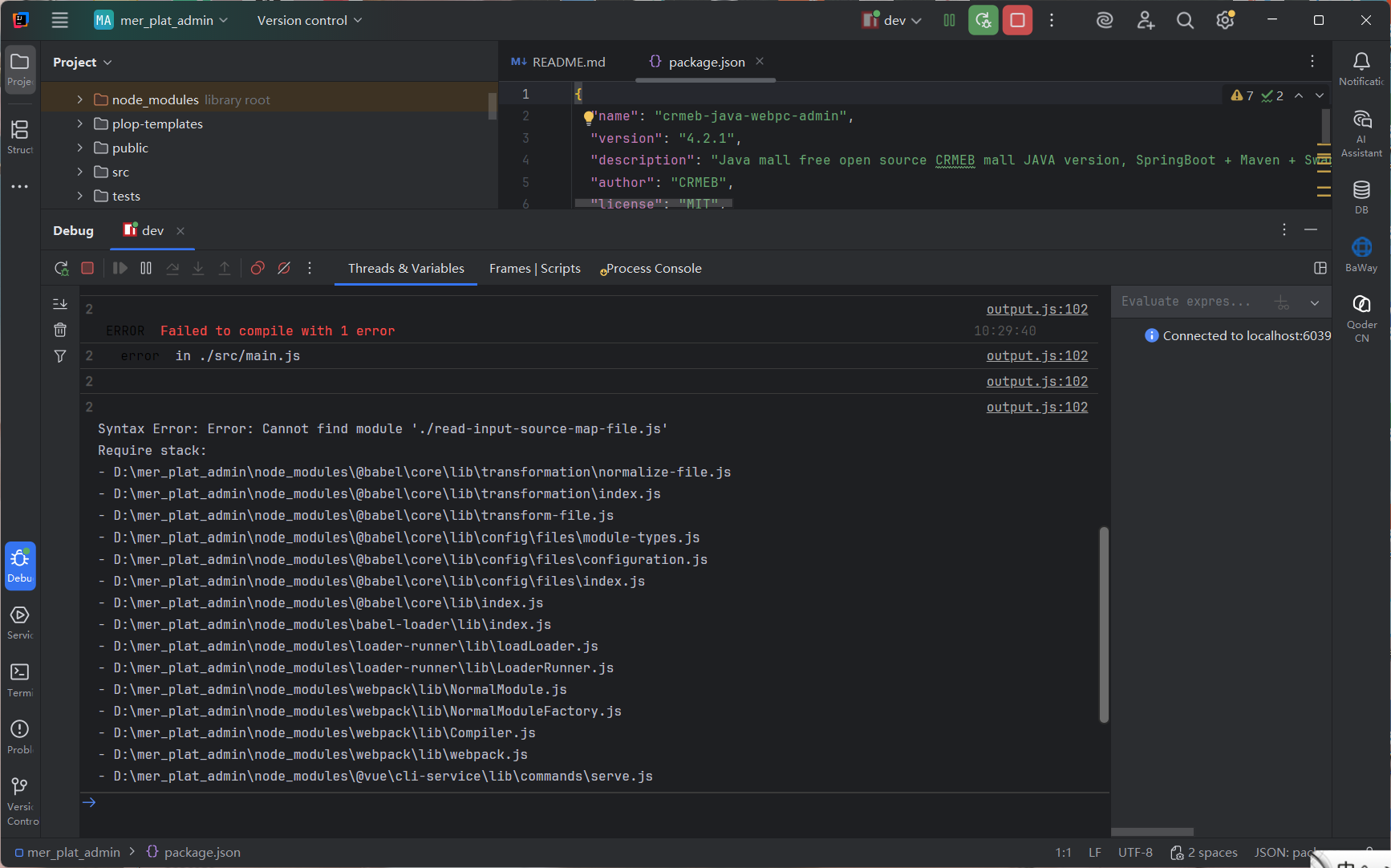Open the AI Assistant panel
The width and height of the screenshot is (1391, 868).
click(x=1361, y=134)
